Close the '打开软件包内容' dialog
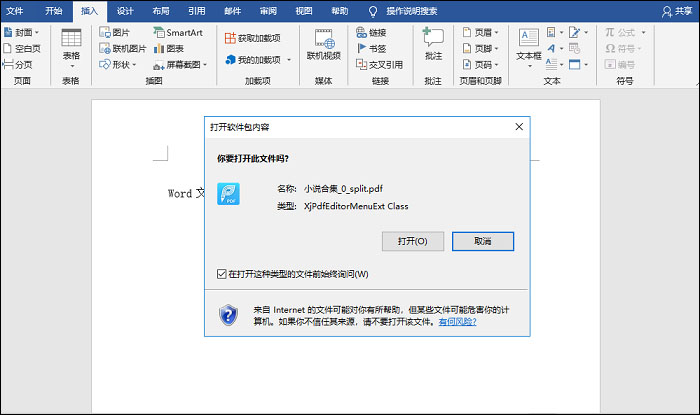The width and height of the screenshot is (700, 415). click(519, 127)
